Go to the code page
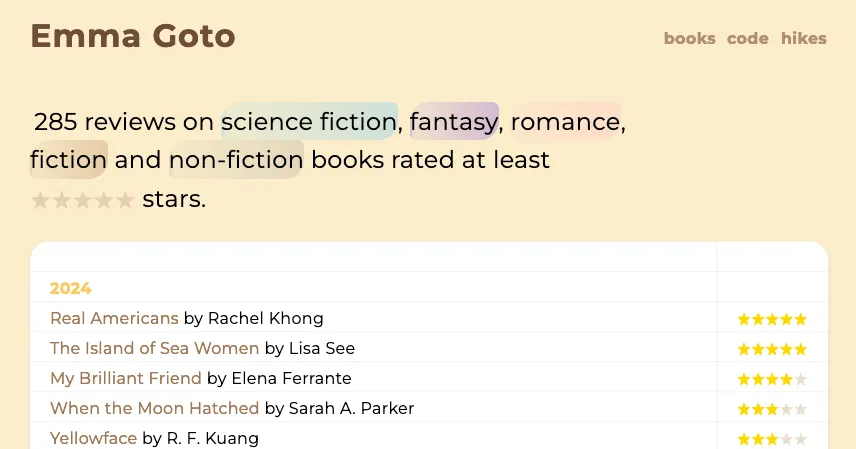 point(747,39)
